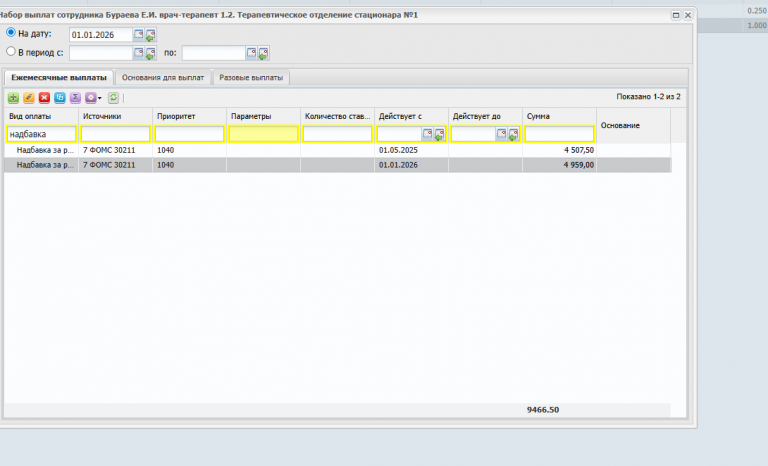Switch to Ежемесячные выплаты tab
Image resolution: width=768 pixels, height=466 pixels.
point(59,77)
